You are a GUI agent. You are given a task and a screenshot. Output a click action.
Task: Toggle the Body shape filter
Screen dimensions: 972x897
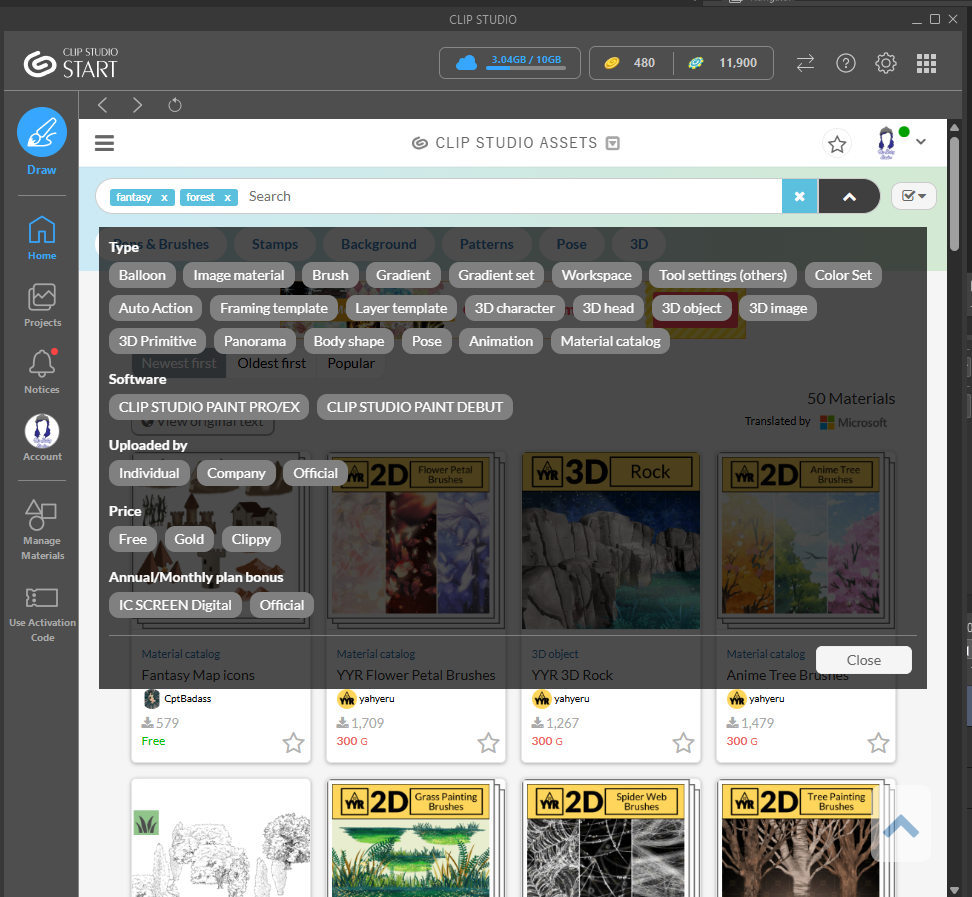(x=348, y=341)
